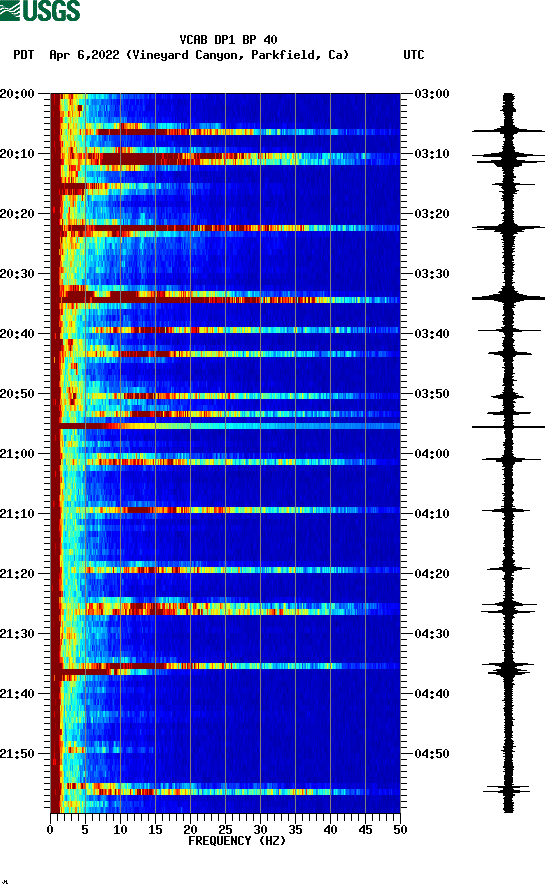Click the '21:30' PDT time label
552x893 pixels.
17,634
